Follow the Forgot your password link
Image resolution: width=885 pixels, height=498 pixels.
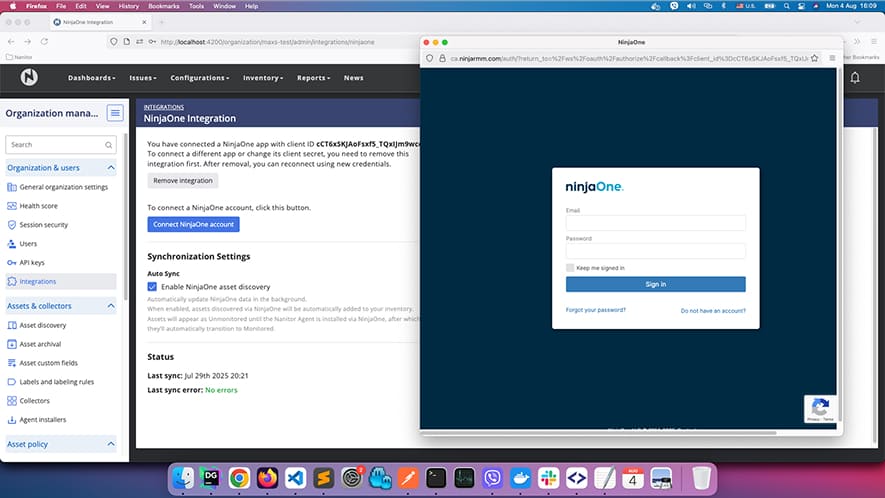596,310
